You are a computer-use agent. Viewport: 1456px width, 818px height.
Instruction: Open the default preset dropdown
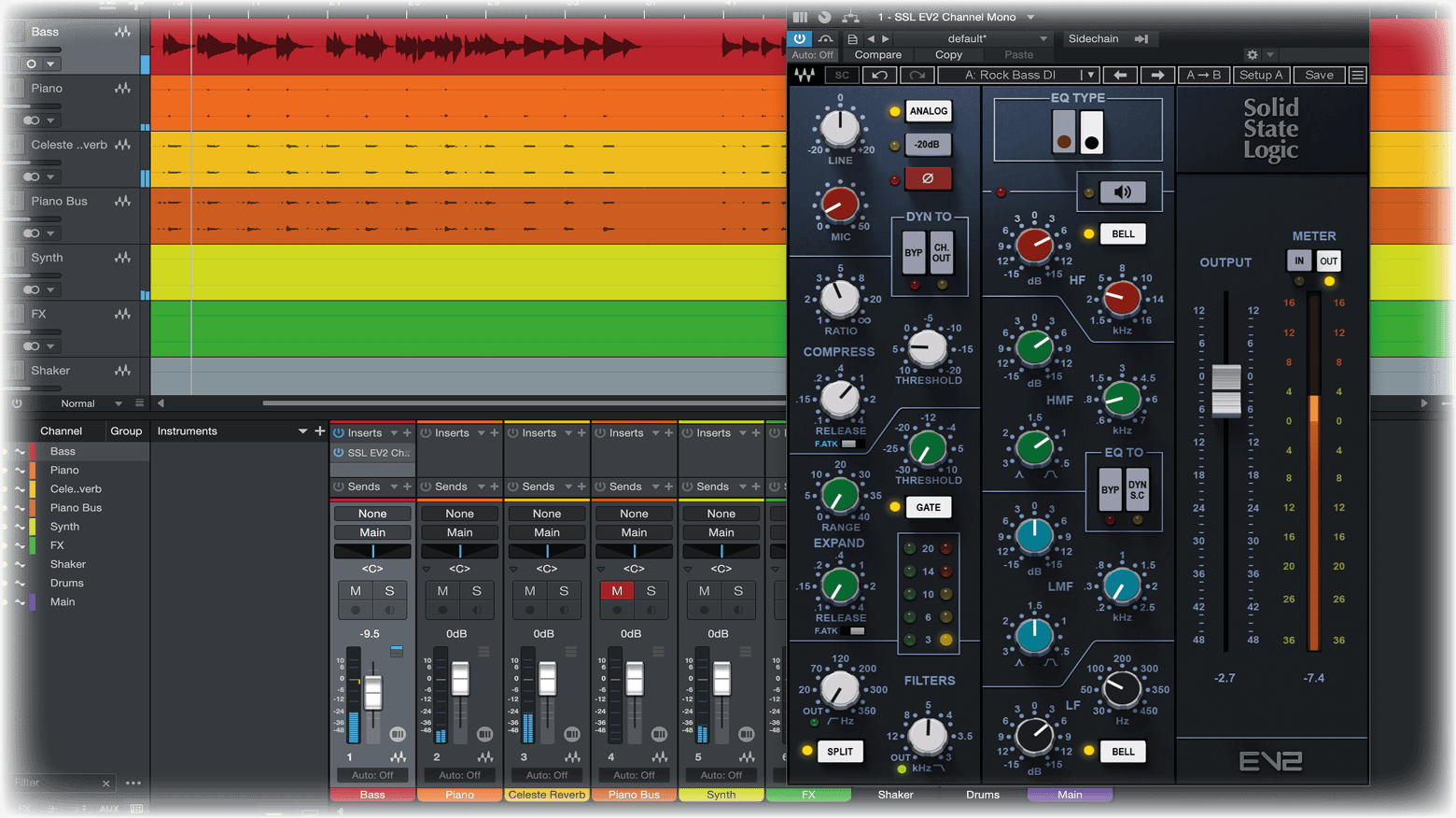(1043, 38)
